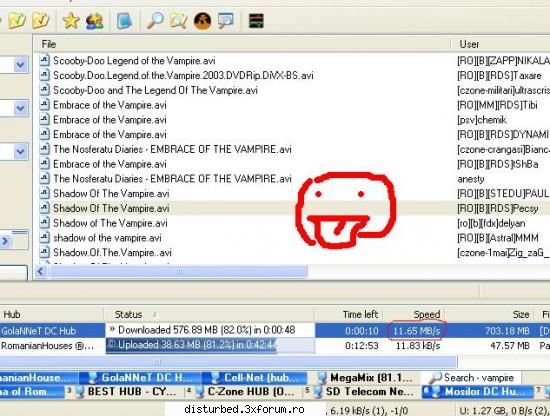This screenshot has width=550, height=416.
Task: Select Shadow Of The Vampire.avi from [RO][B][RDS]Pecsy
Action: [111, 208]
